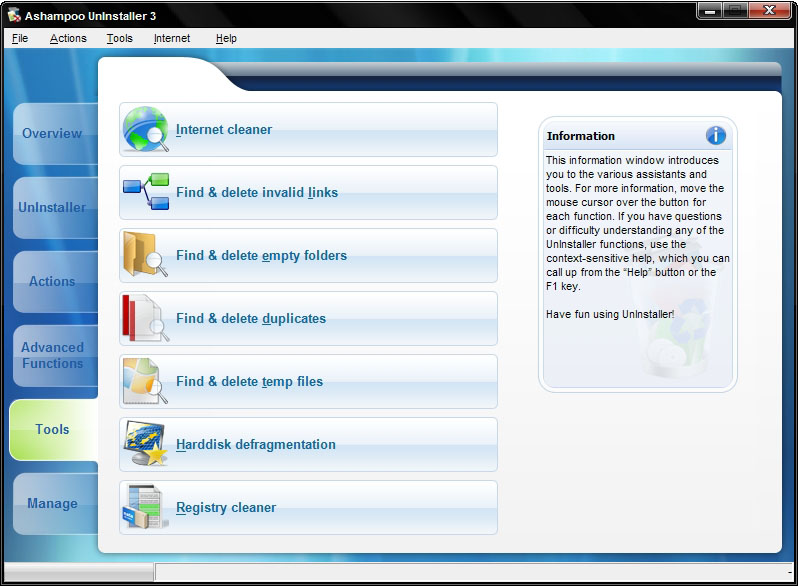Switch to the Manage tab

pos(55,504)
